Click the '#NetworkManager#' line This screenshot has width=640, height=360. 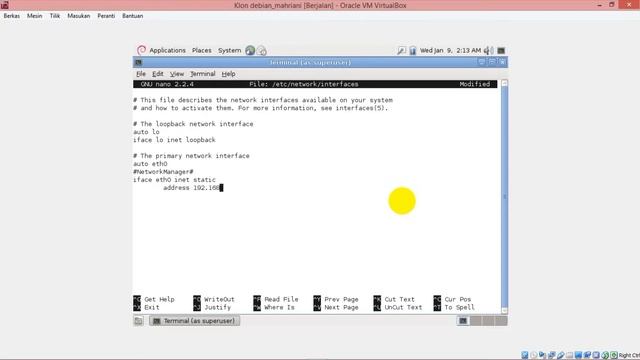point(163,172)
